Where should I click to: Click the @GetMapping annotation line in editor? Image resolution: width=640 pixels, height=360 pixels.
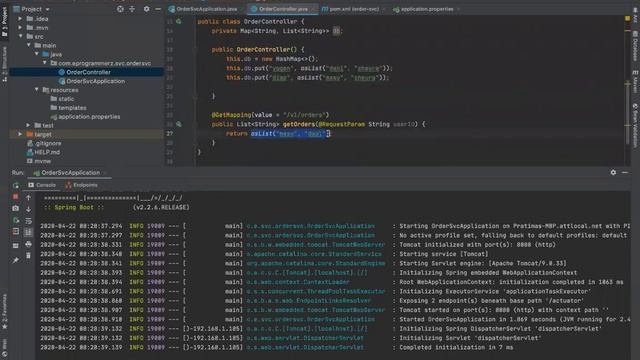270,115
